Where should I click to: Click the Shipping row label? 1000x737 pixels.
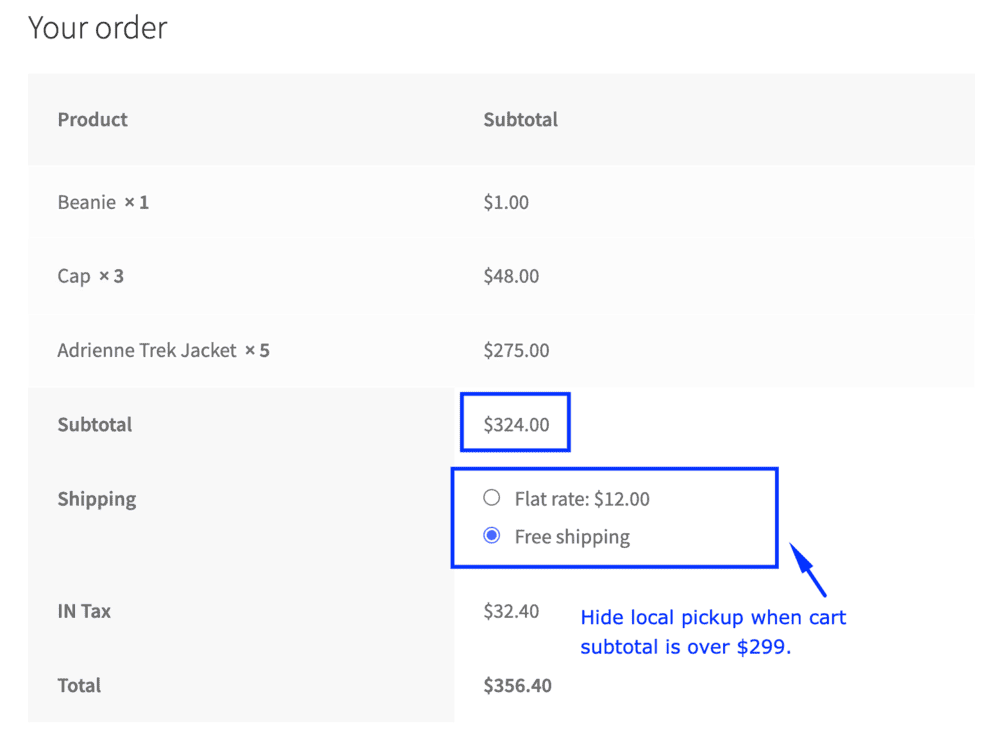[x=96, y=499]
